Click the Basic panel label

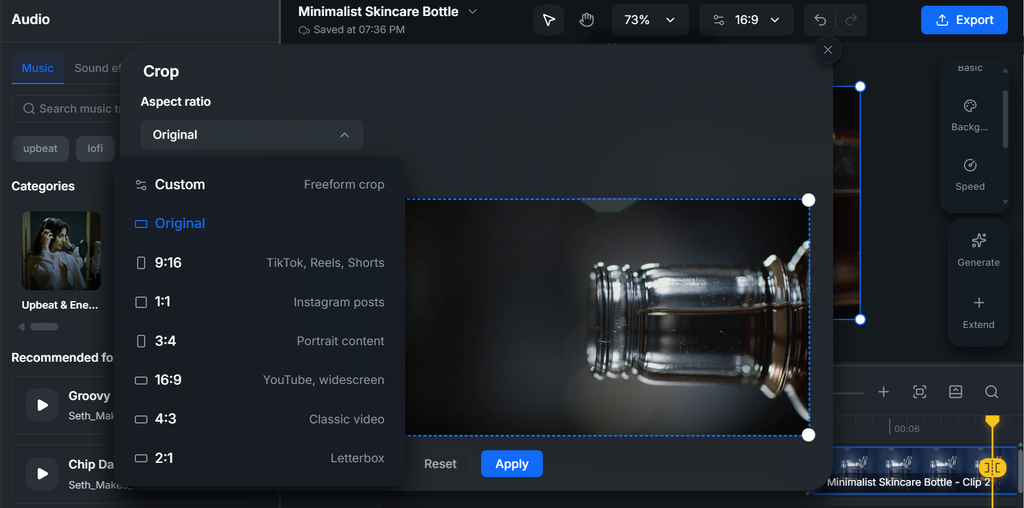(970, 68)
